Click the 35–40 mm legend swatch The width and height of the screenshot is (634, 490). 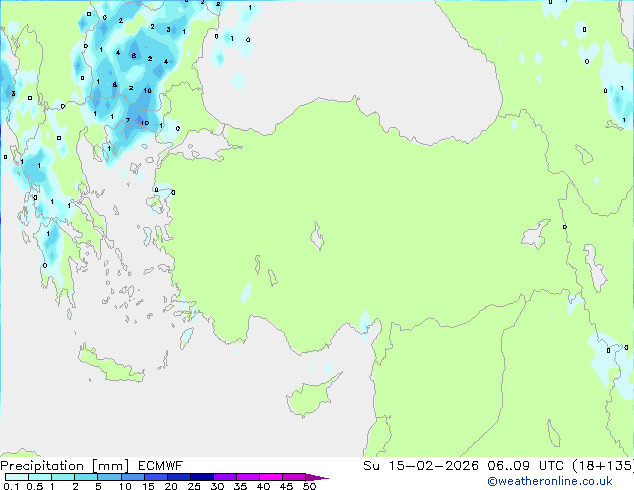[x=248, y=477]
